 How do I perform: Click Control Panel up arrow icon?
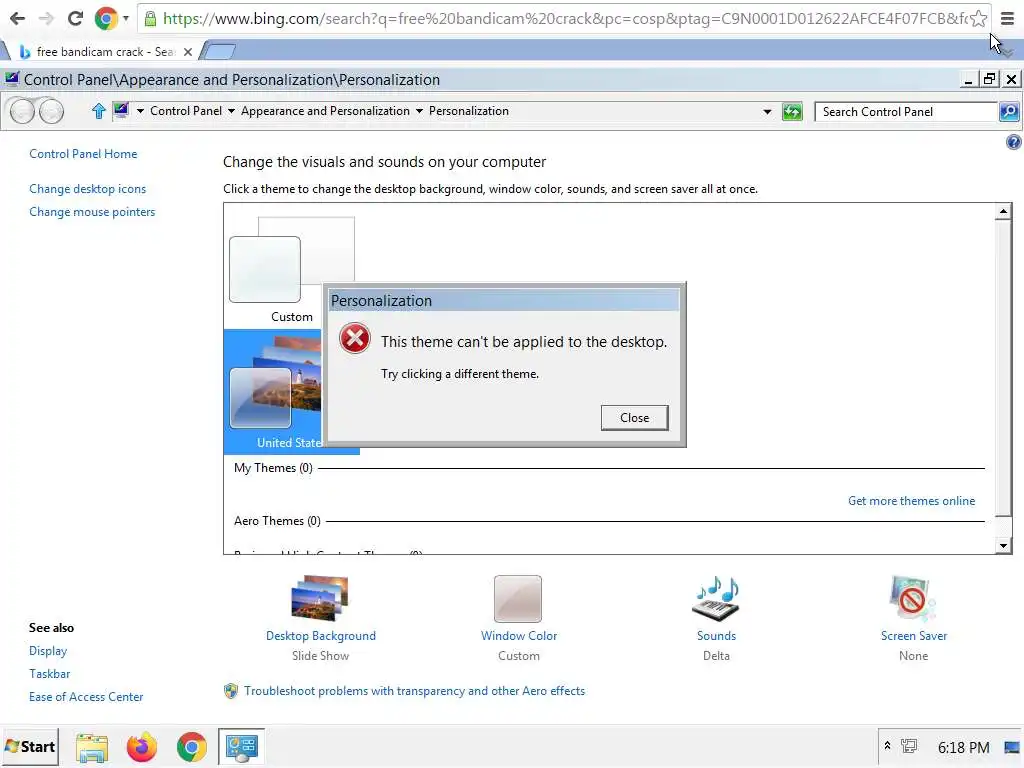tap(99, 111)
